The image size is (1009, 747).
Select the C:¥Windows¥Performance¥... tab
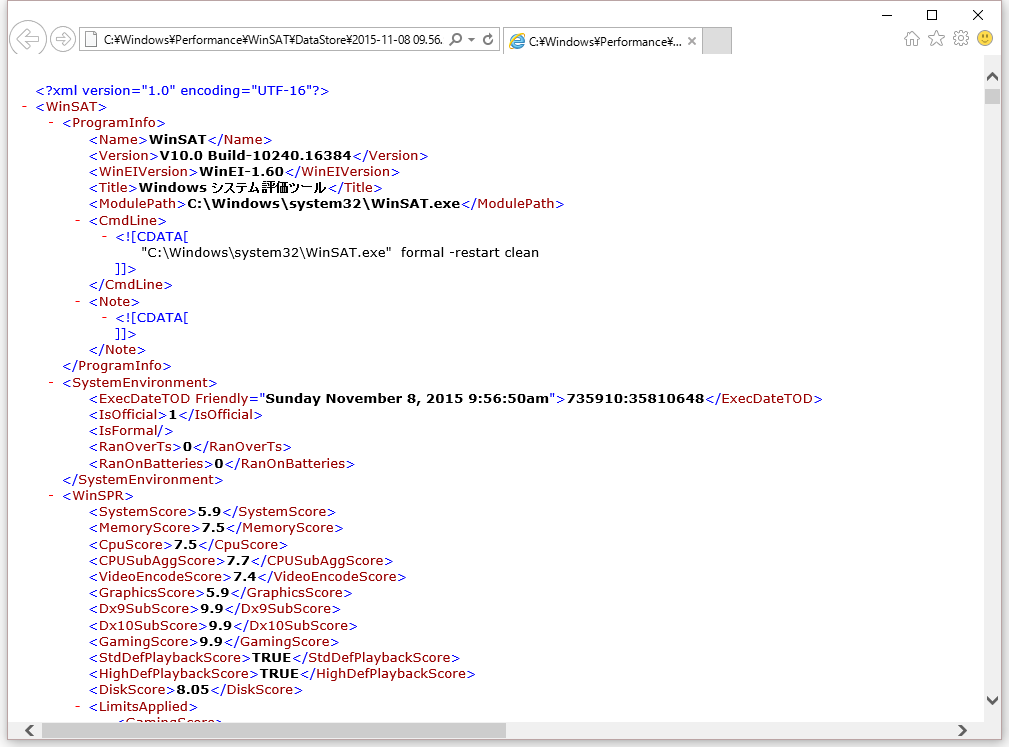[602, 41]
